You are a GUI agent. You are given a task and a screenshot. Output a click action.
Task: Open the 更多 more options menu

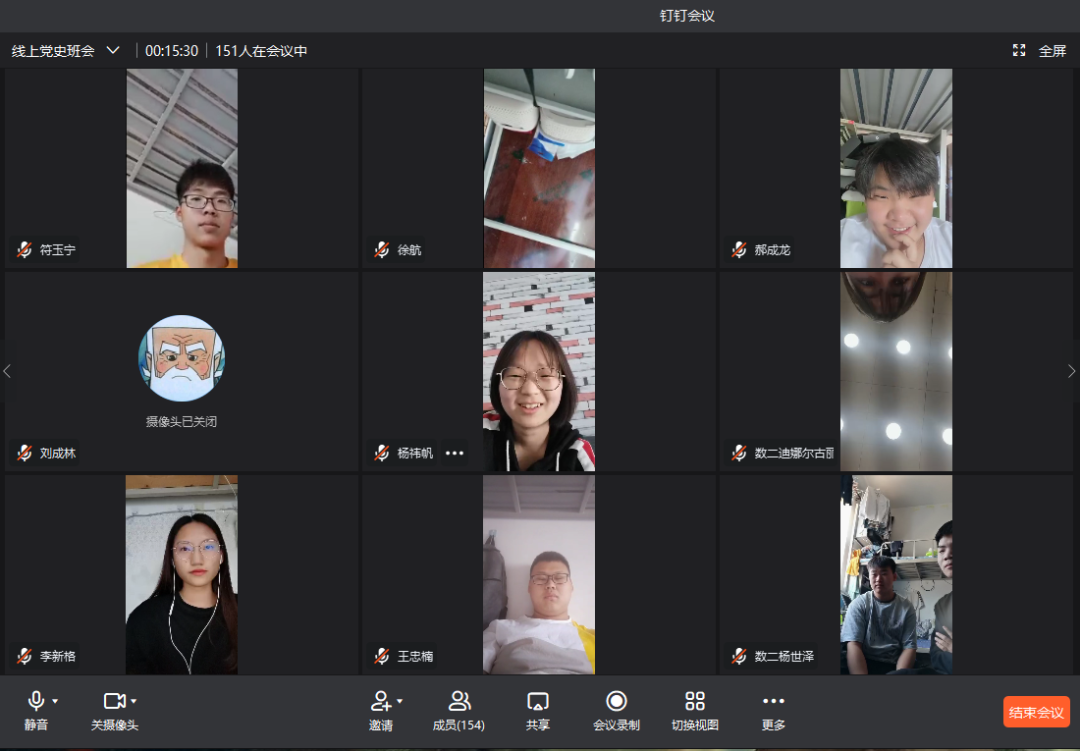tap(773, 701)
